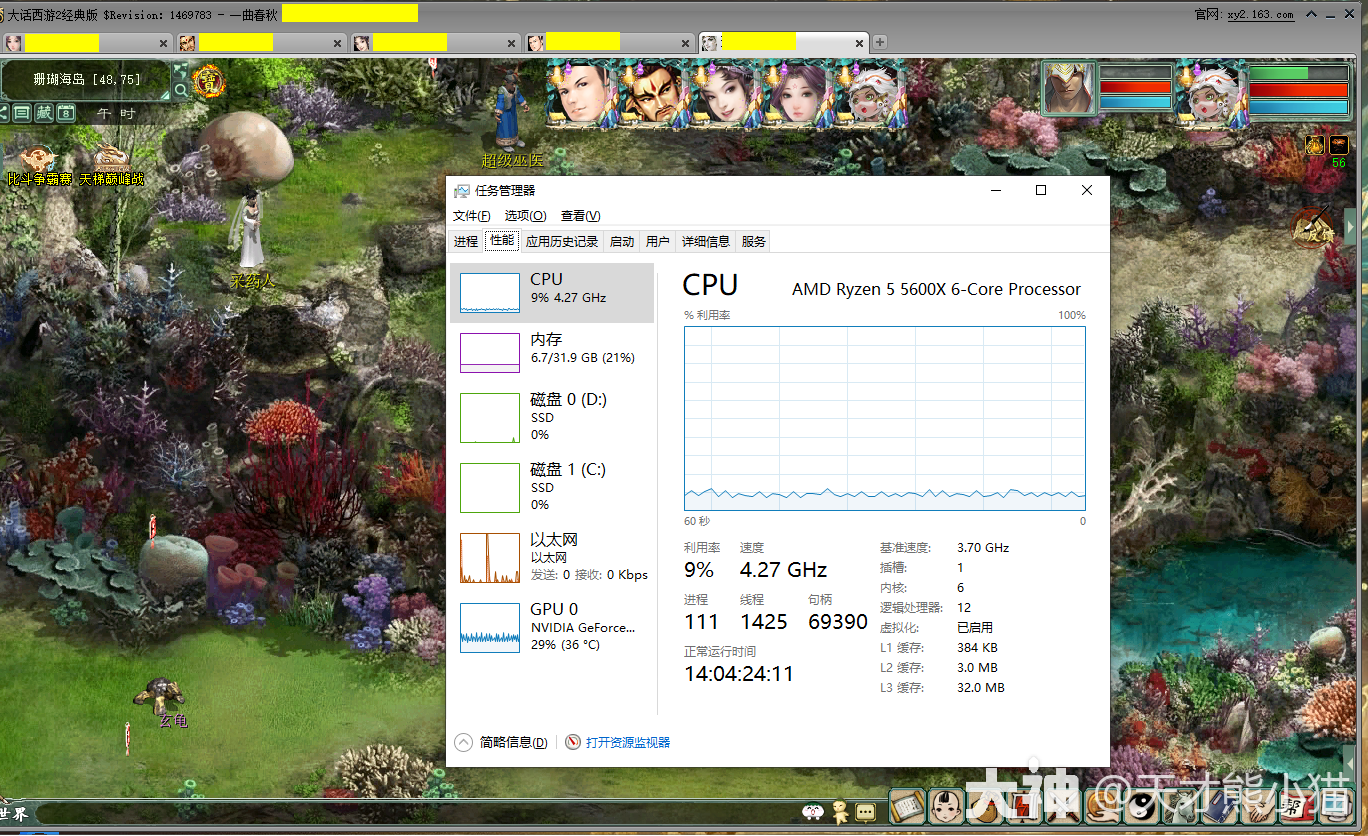Viewport: 1368px width, 836px height.
Task: Expand the right side panel arrow
Action: [1351, 228]
